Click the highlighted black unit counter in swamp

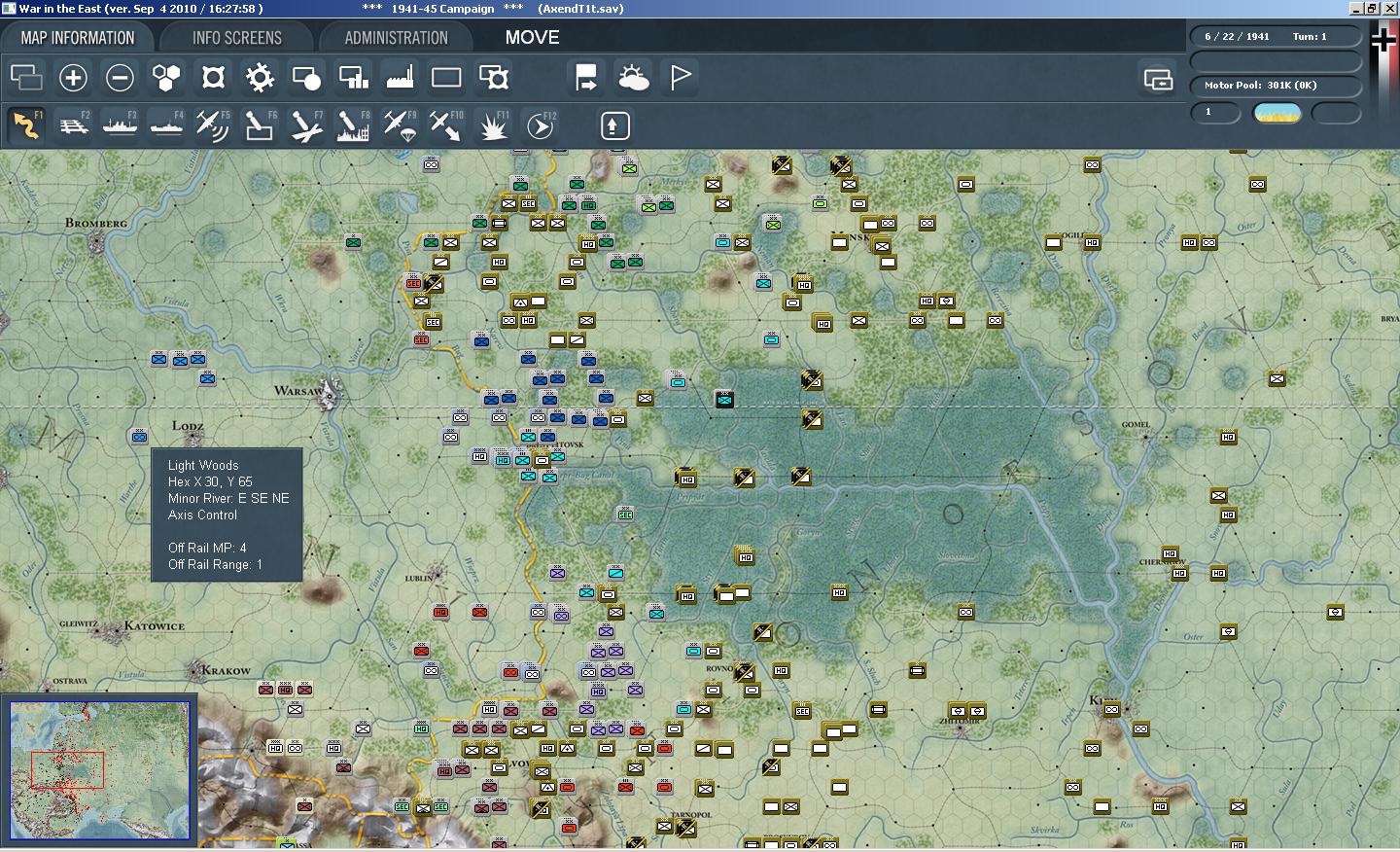724,399
